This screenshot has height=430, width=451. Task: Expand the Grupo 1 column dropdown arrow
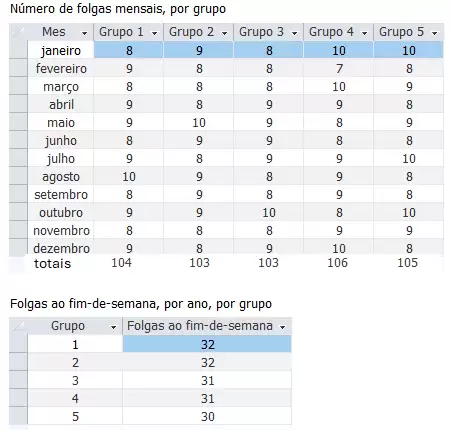coord(154,33)
